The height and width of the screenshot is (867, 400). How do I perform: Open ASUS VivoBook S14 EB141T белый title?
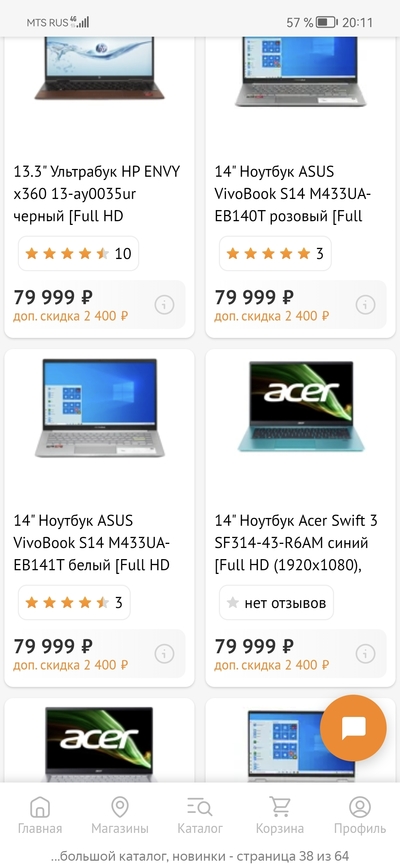point(92,542)
